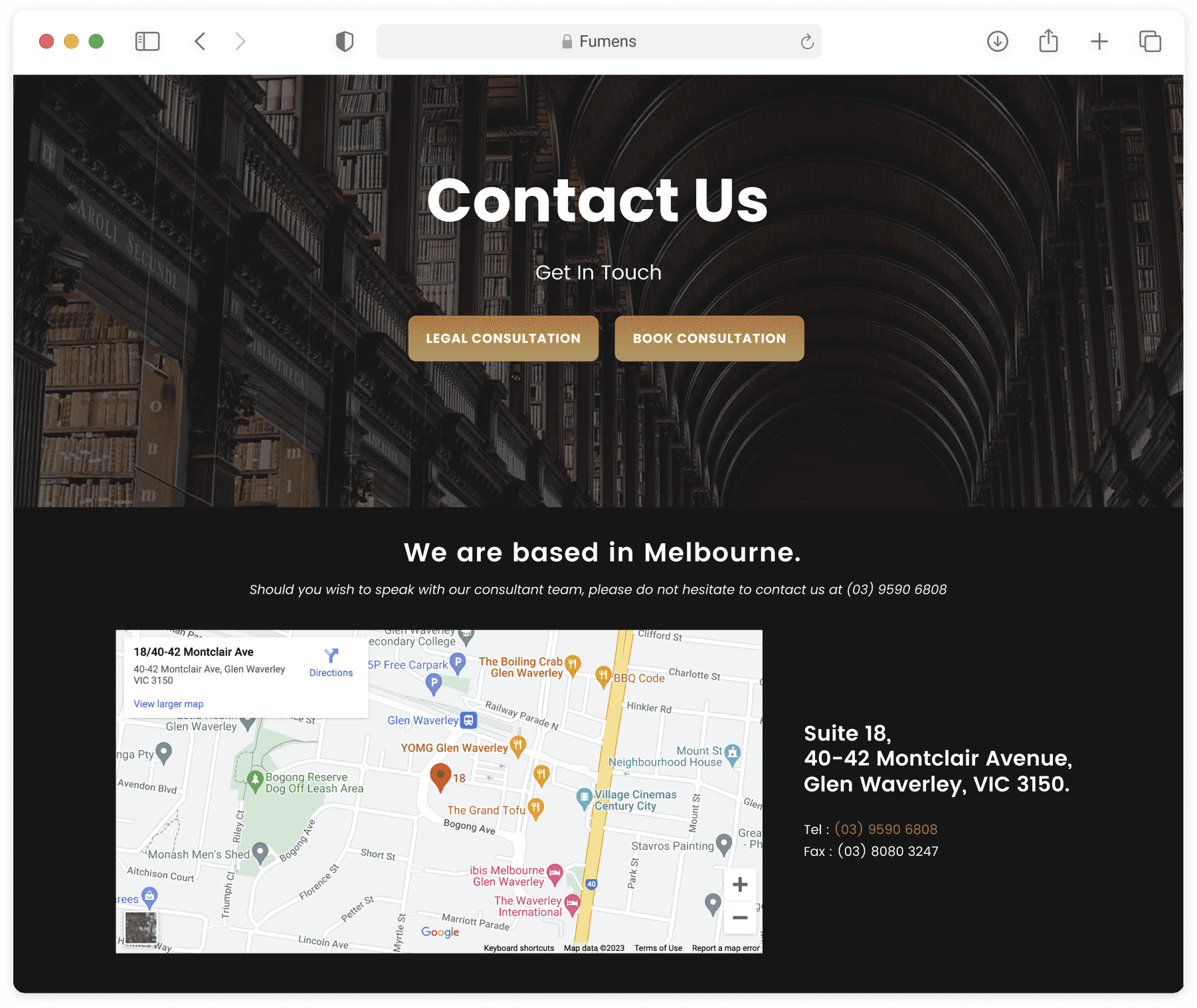Open a new tab
This screenshot has width=1197, height=1008.
tap(1099, 41)
